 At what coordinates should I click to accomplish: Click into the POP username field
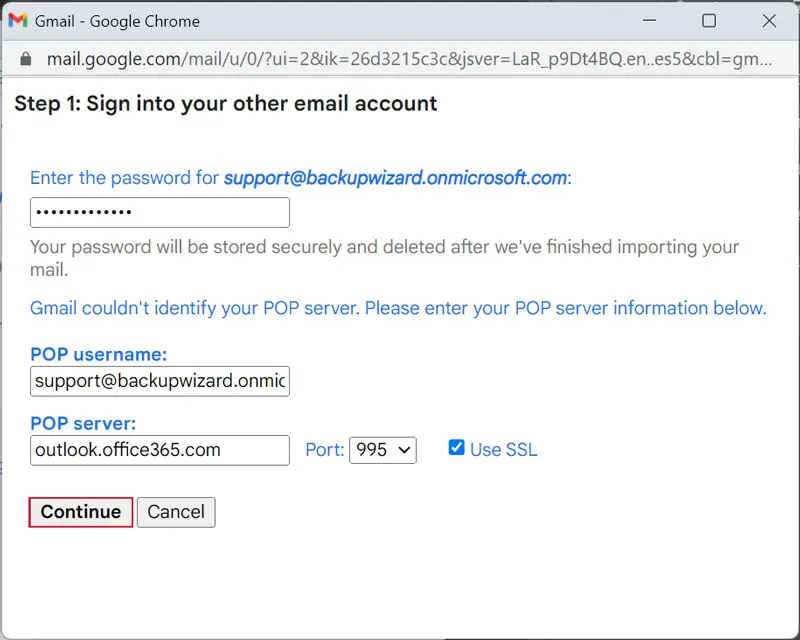tap(160, 381)
